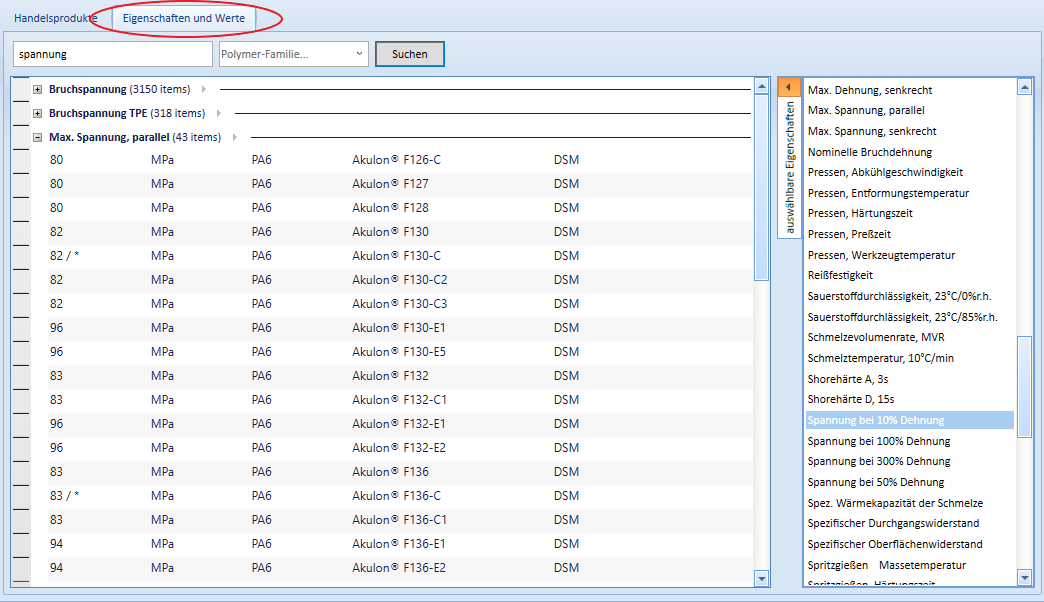Image resolution: width=1044 pixels, height=602 pixels.
Task: Click the Suchen button
Action: (409, 54)
